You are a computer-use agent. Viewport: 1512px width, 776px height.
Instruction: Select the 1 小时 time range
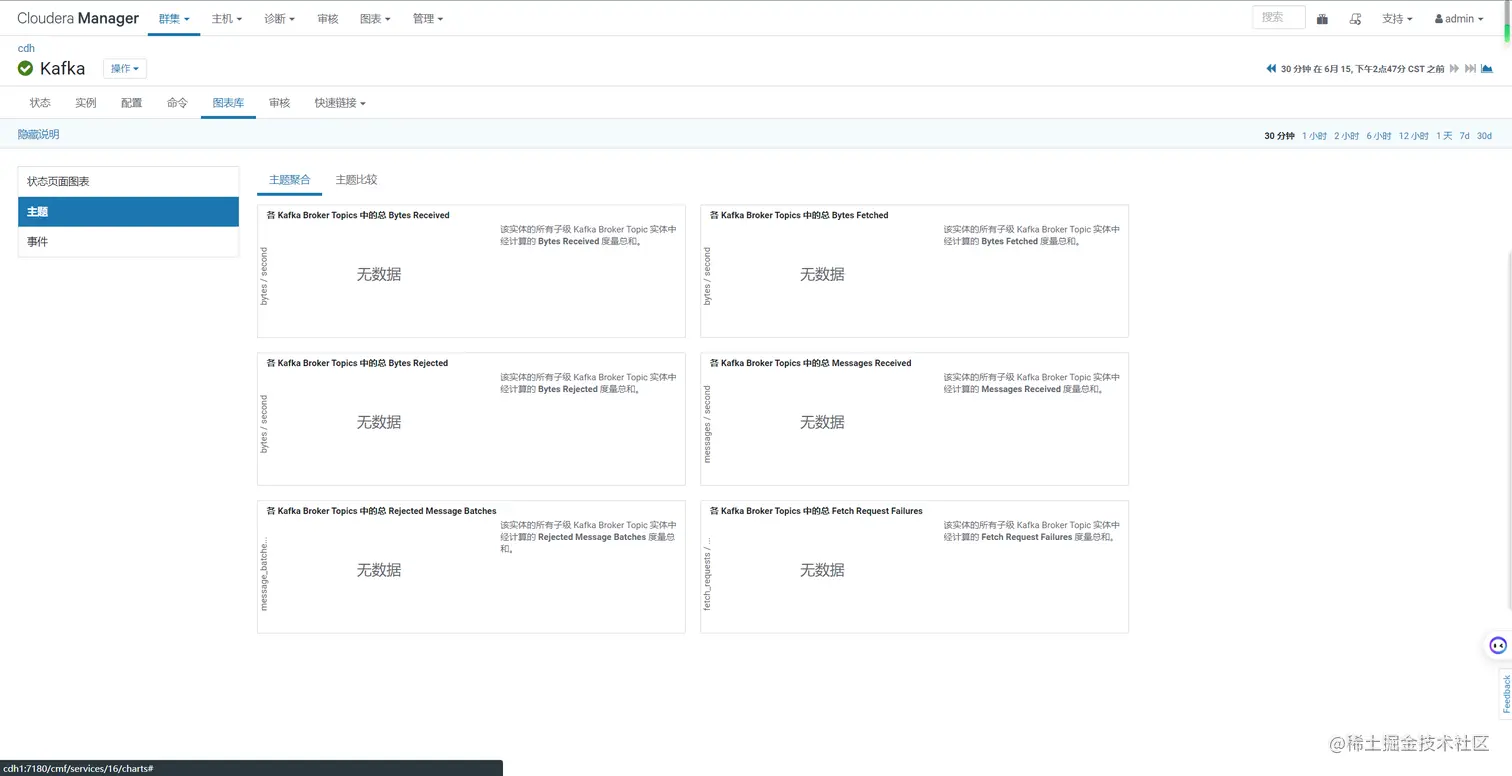click(x=1315, y=136)
